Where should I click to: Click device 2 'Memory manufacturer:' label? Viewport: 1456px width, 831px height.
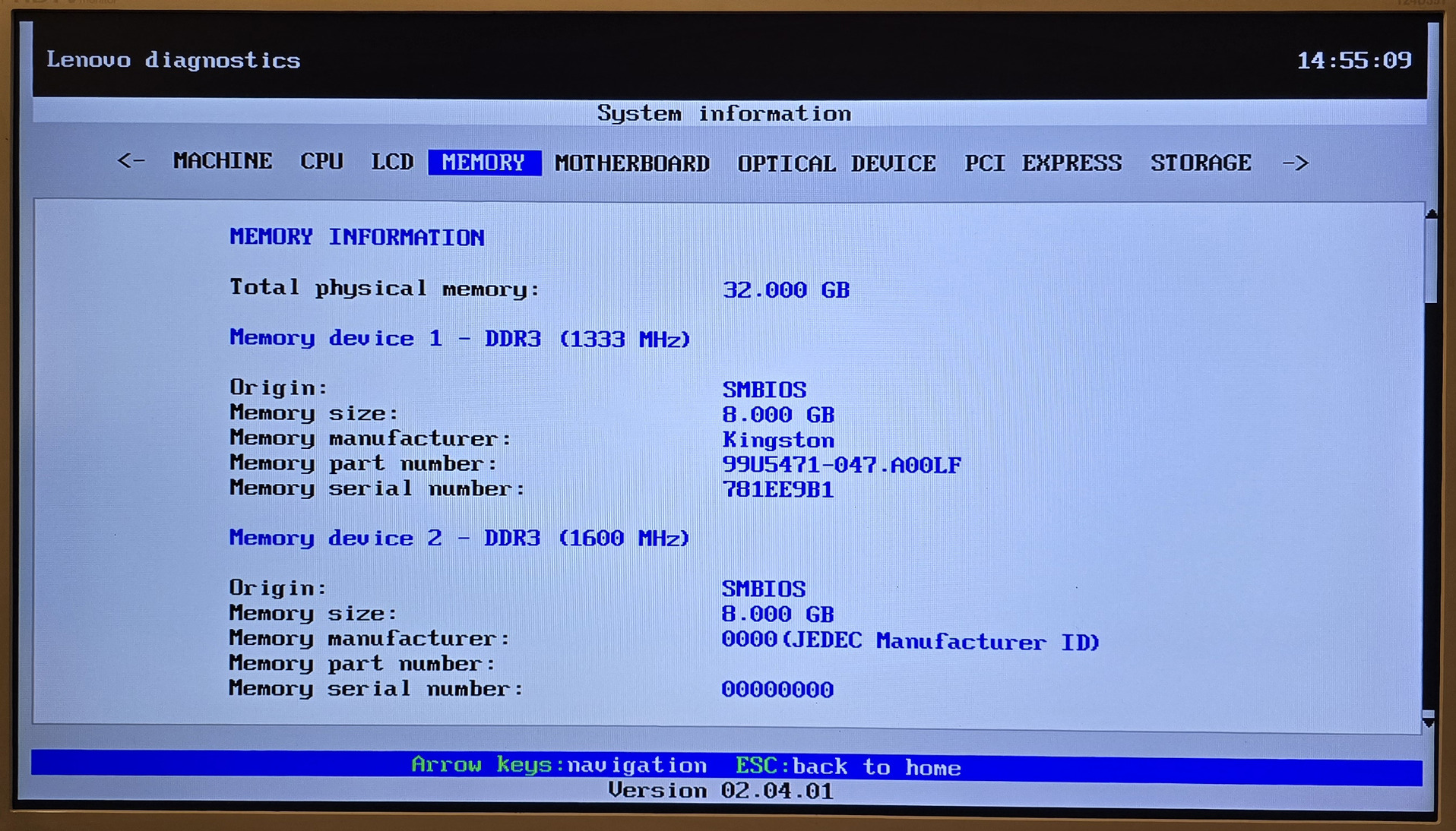[369, 639]
